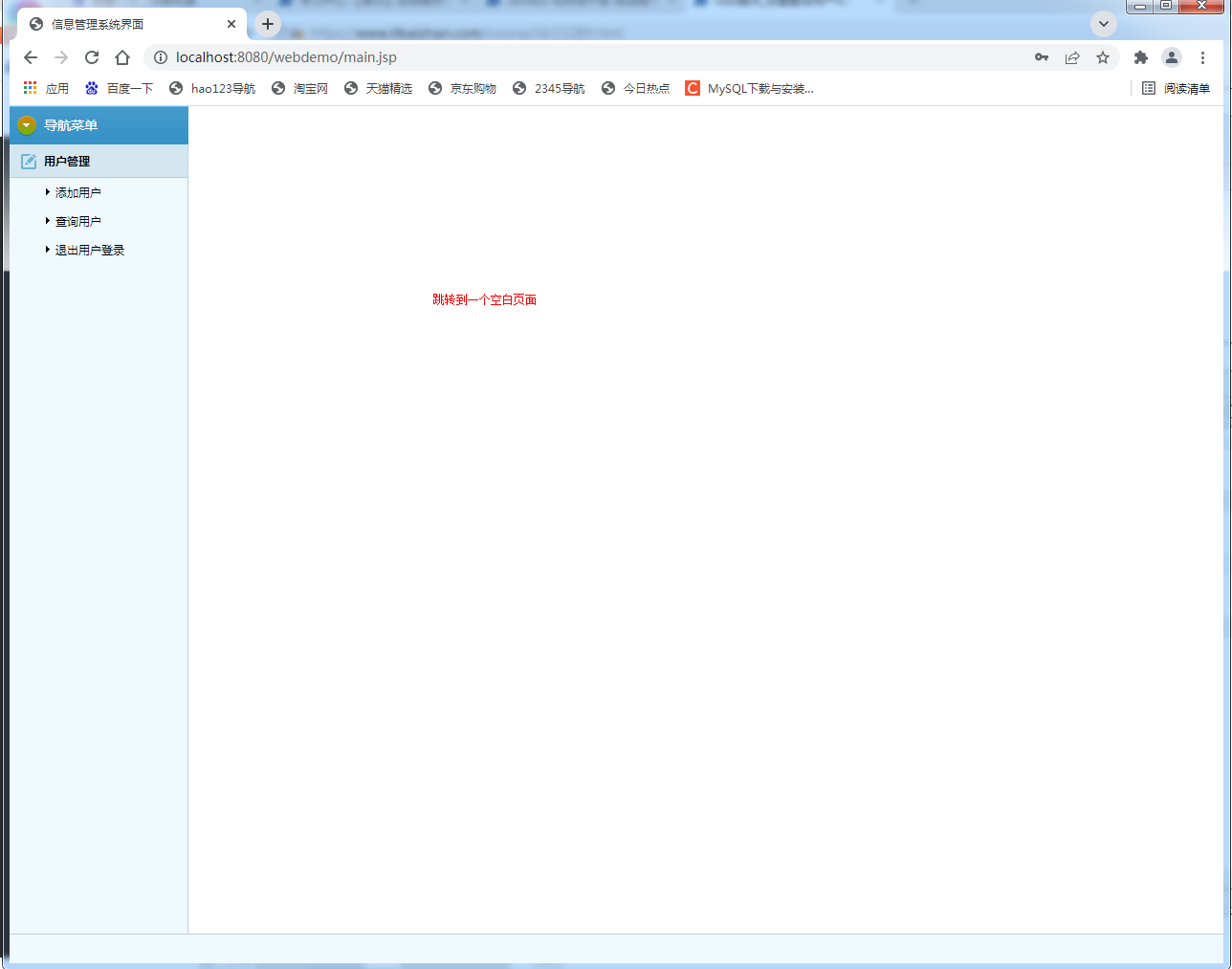The width and height of the screenshot is (1232, 969).
Task: Open the 百度一下 bookmark
Action: pyautogui.click(x=119, y=88)
